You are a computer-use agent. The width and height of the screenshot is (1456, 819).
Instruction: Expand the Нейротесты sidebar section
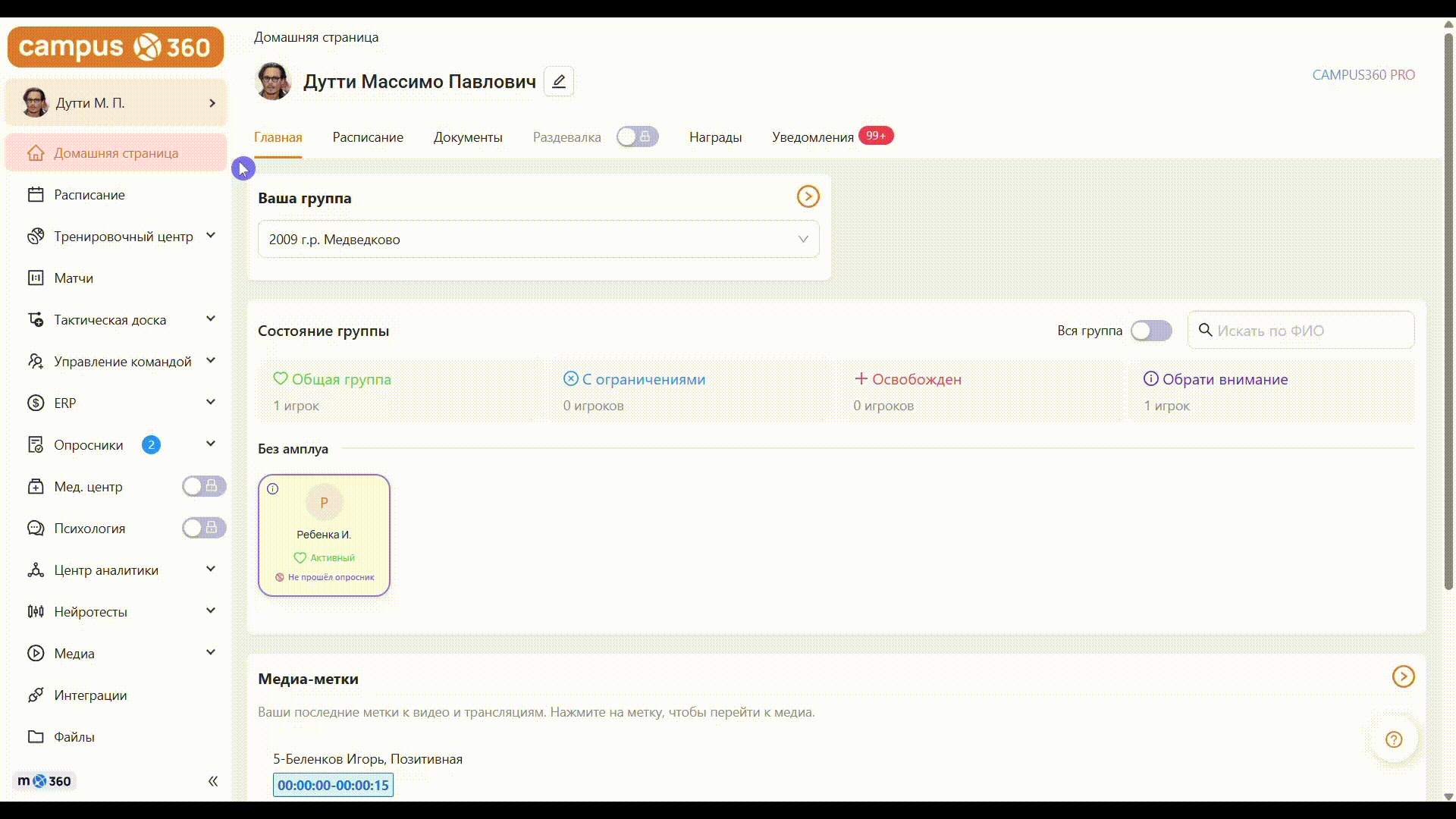[x=211, y=611]
